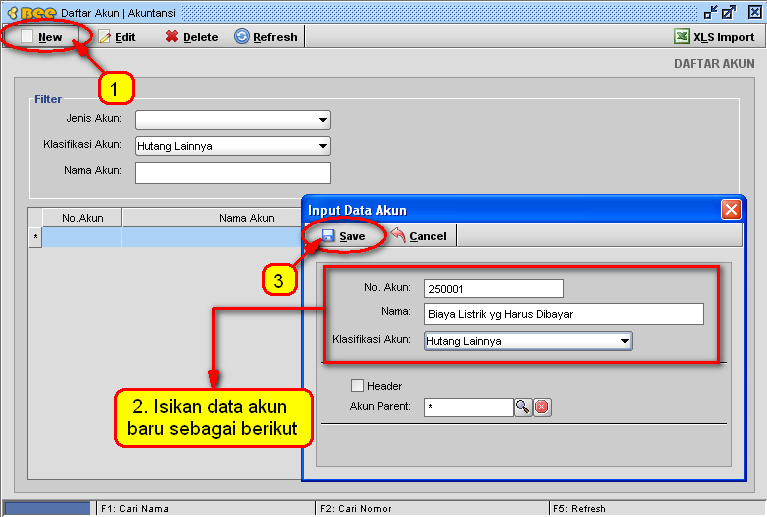Open XLS Import
This screenshot has height=517, width=767.
click(x=715, y=37)
